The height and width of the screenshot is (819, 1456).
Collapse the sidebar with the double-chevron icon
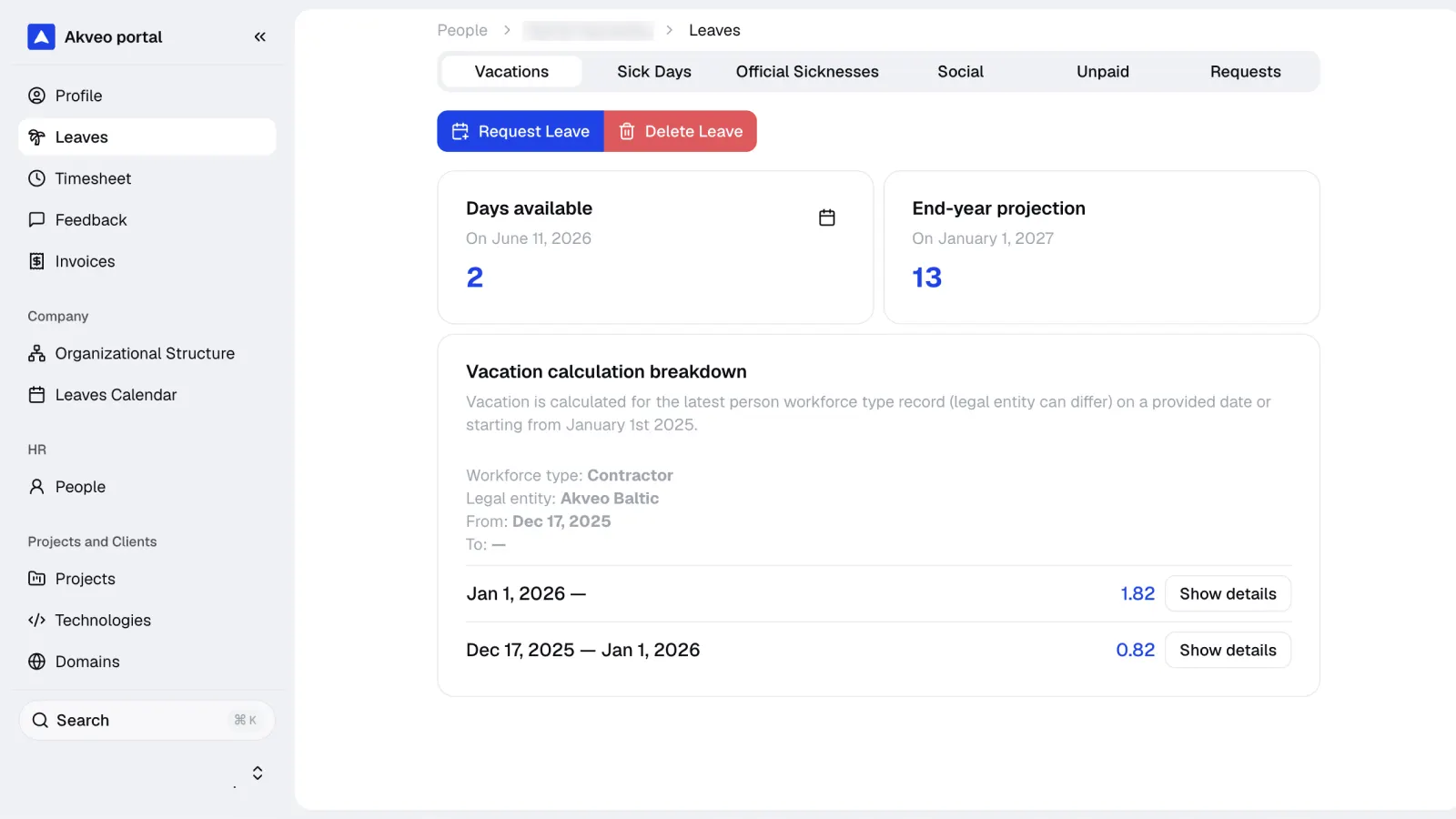pos(260,37)
